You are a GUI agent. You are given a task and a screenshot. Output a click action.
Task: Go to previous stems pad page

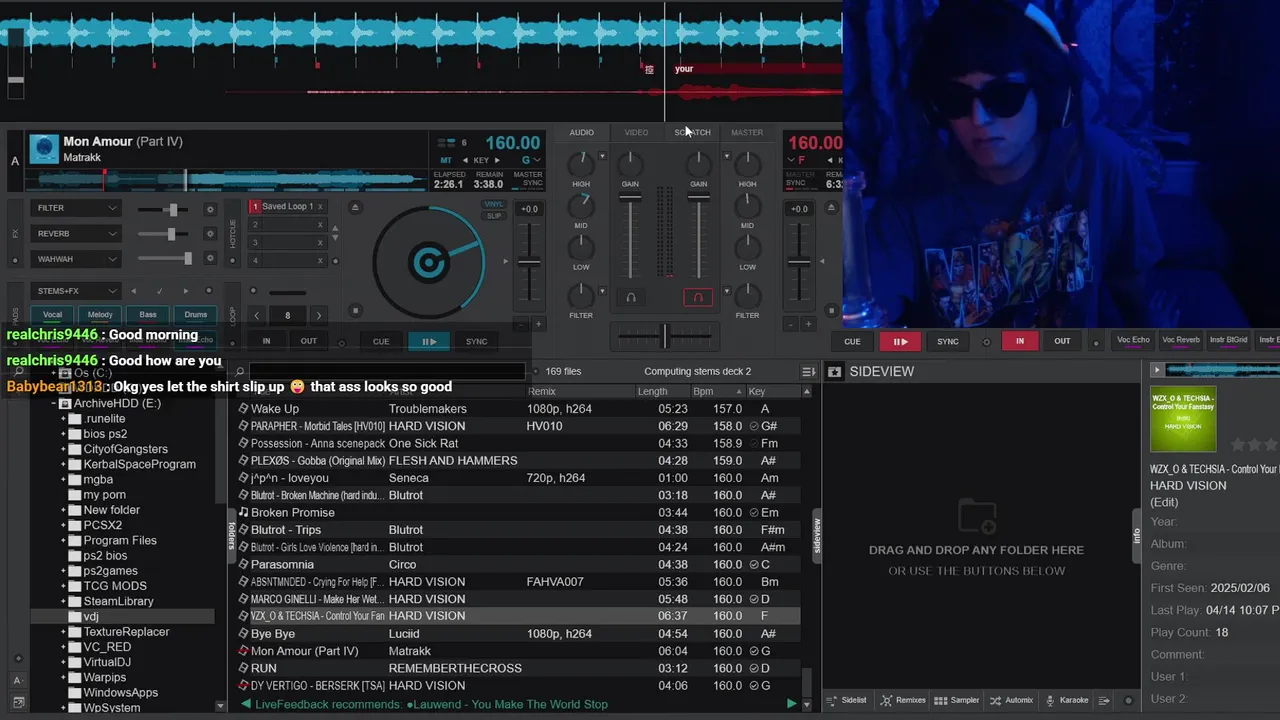134,291
